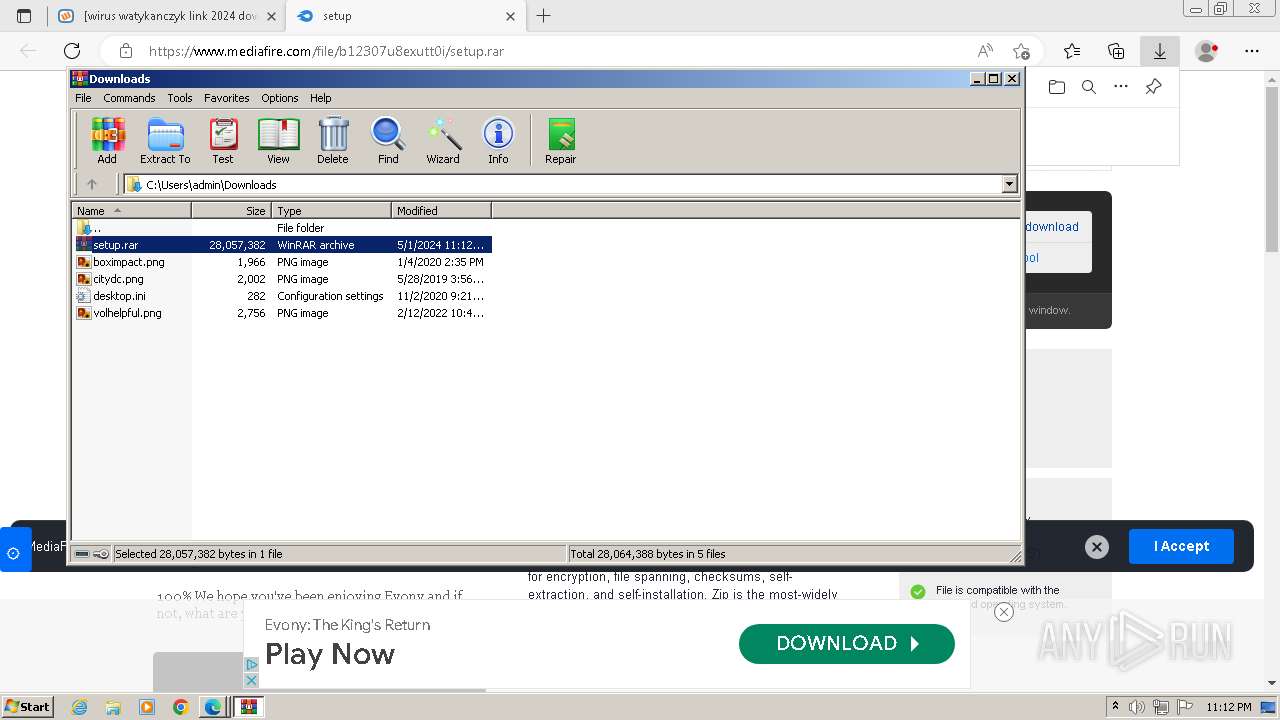Click the WinRAR taskbar icon

[248, 707]
